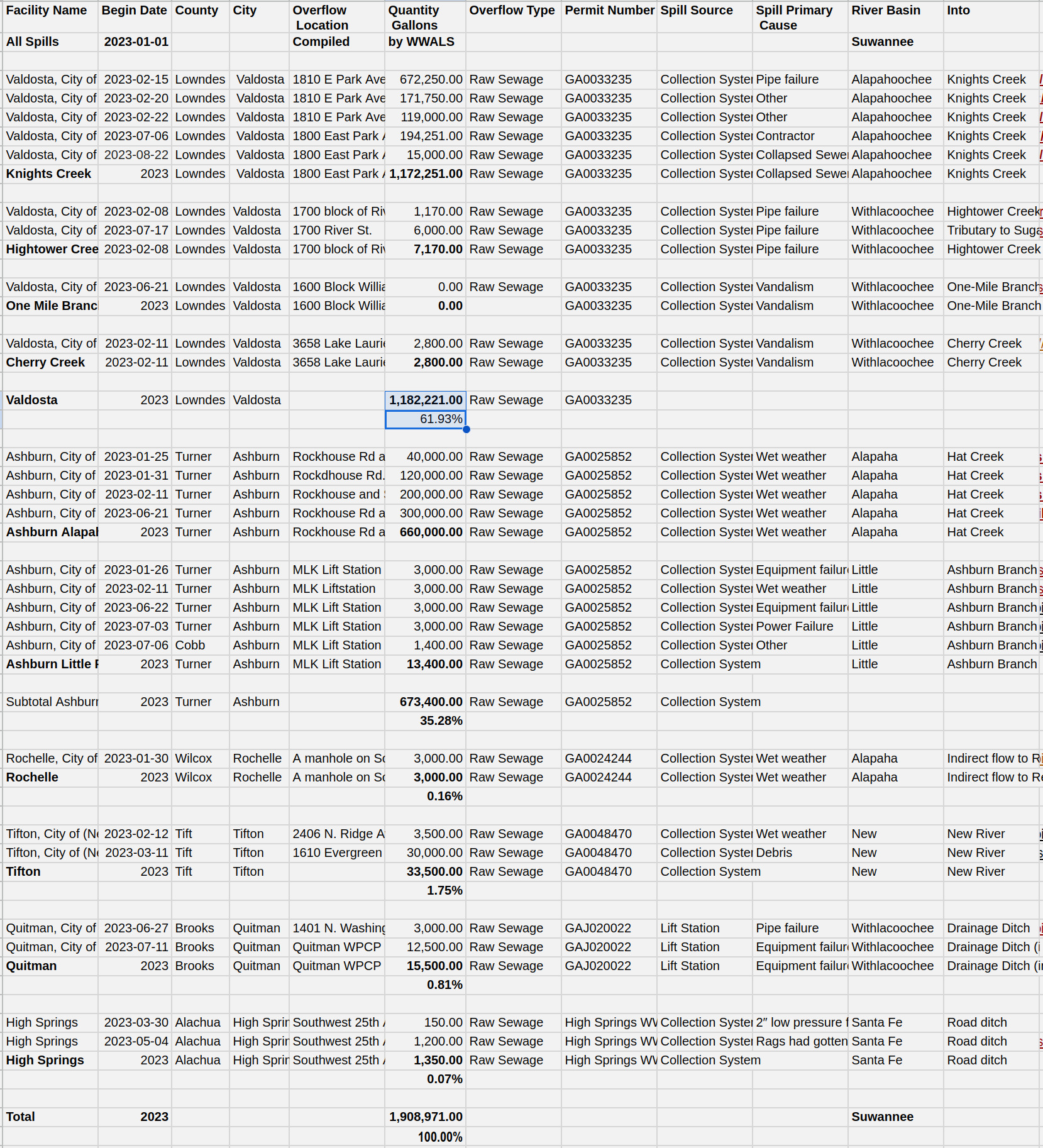Click the bold 'Valdosta' facility cell

(x=50, y=400)
